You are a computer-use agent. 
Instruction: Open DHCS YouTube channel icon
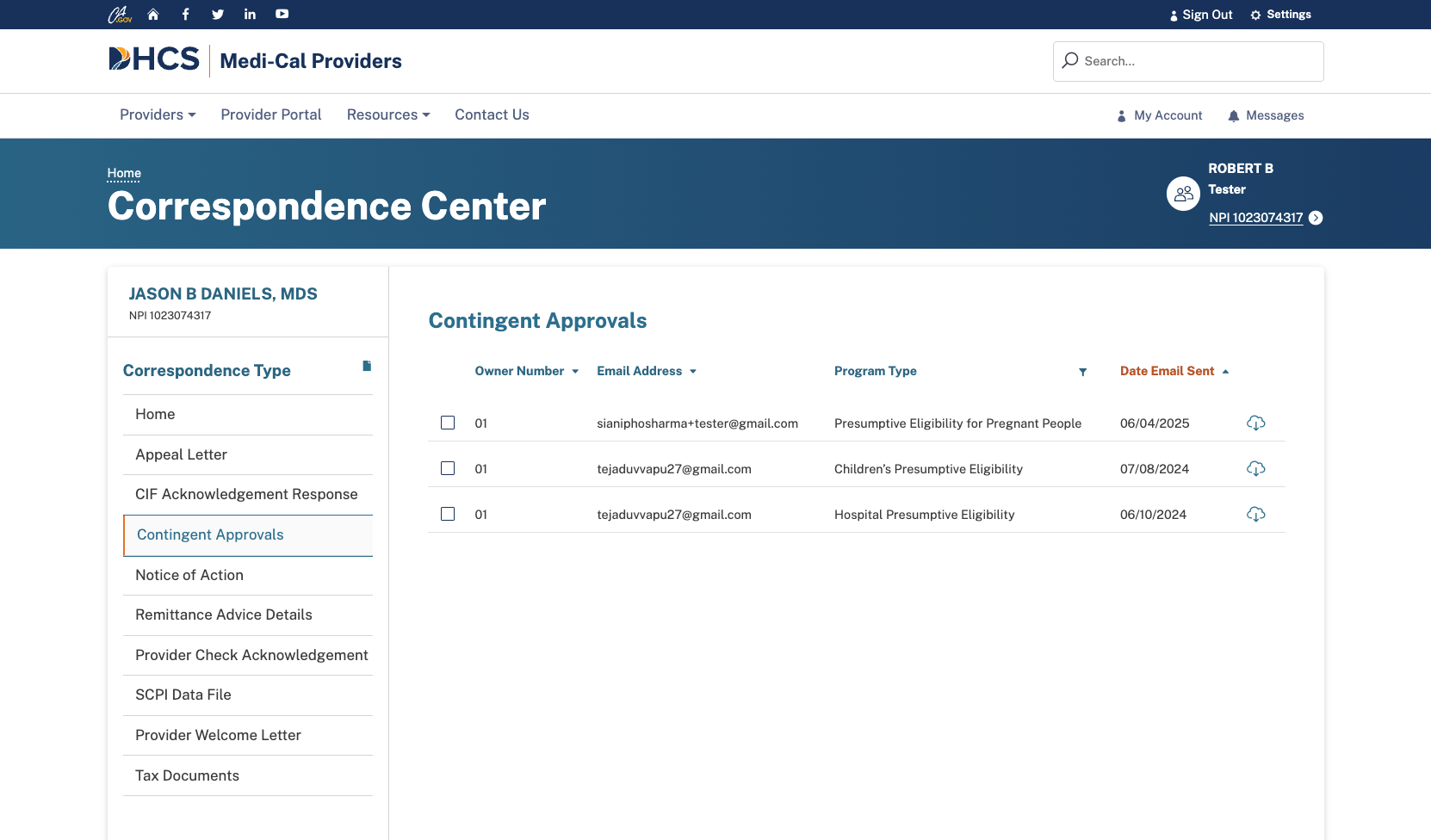282,14
